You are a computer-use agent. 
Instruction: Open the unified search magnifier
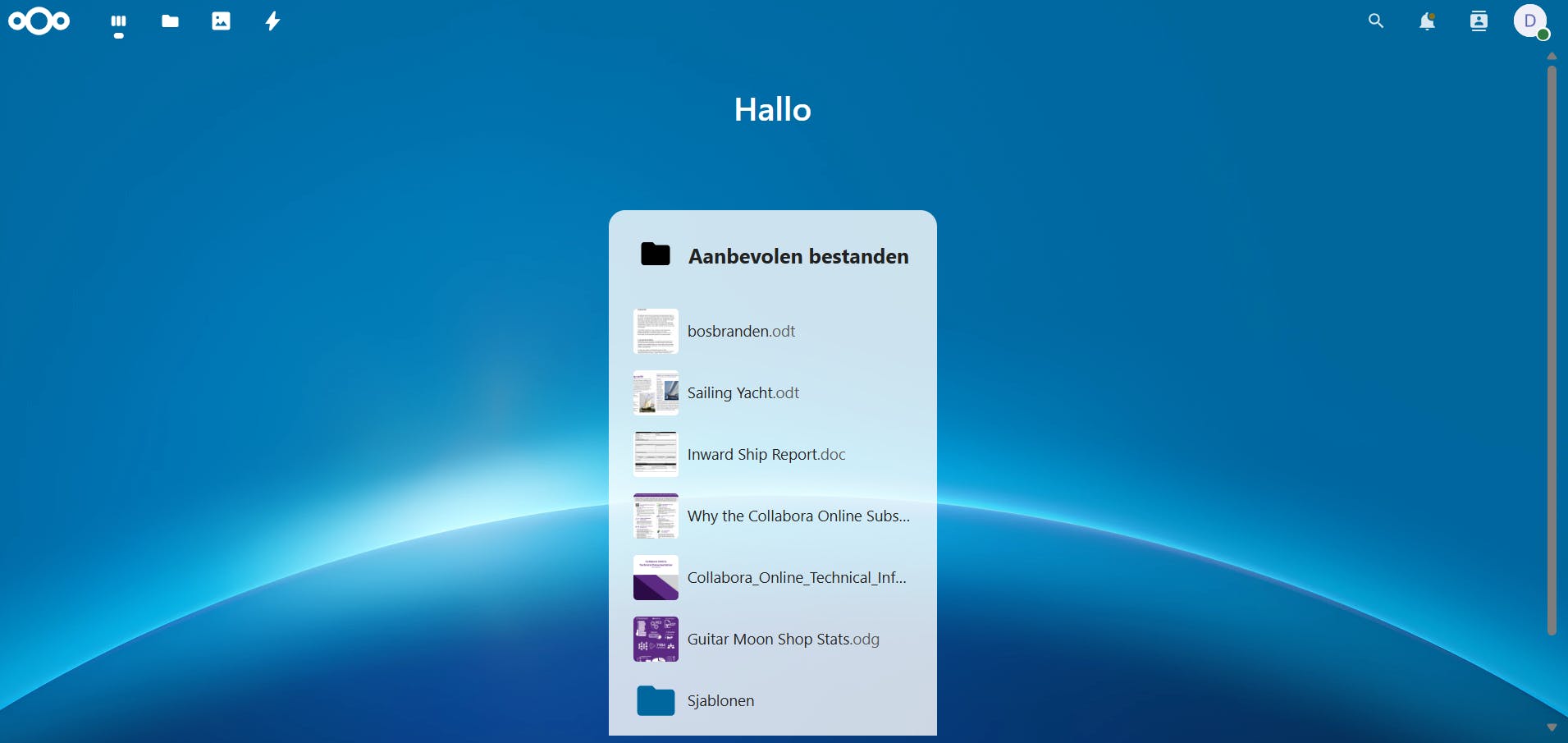pyautogui.click(x=1376, y=21)
